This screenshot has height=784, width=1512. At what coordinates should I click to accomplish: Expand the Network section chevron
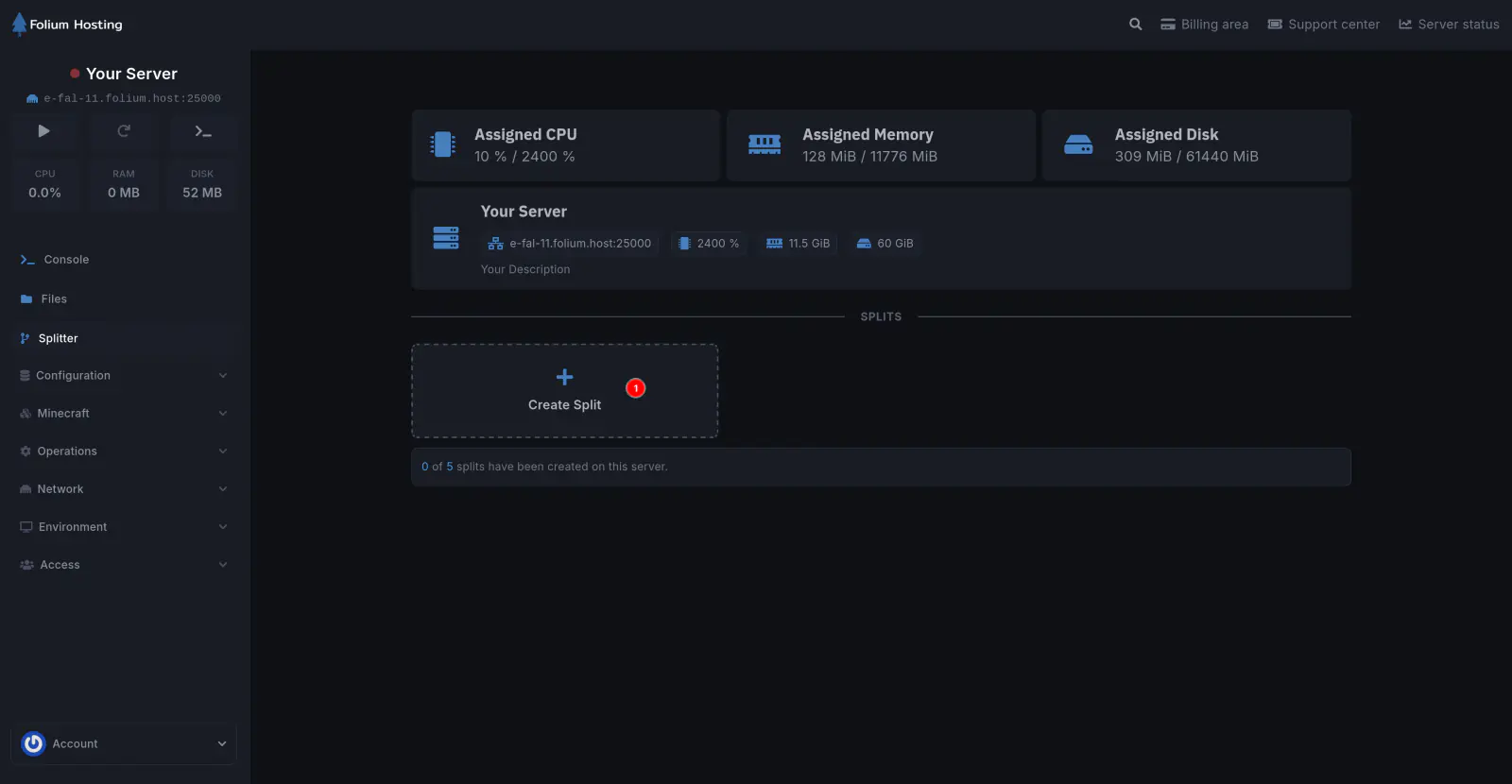tap(223, 489)
